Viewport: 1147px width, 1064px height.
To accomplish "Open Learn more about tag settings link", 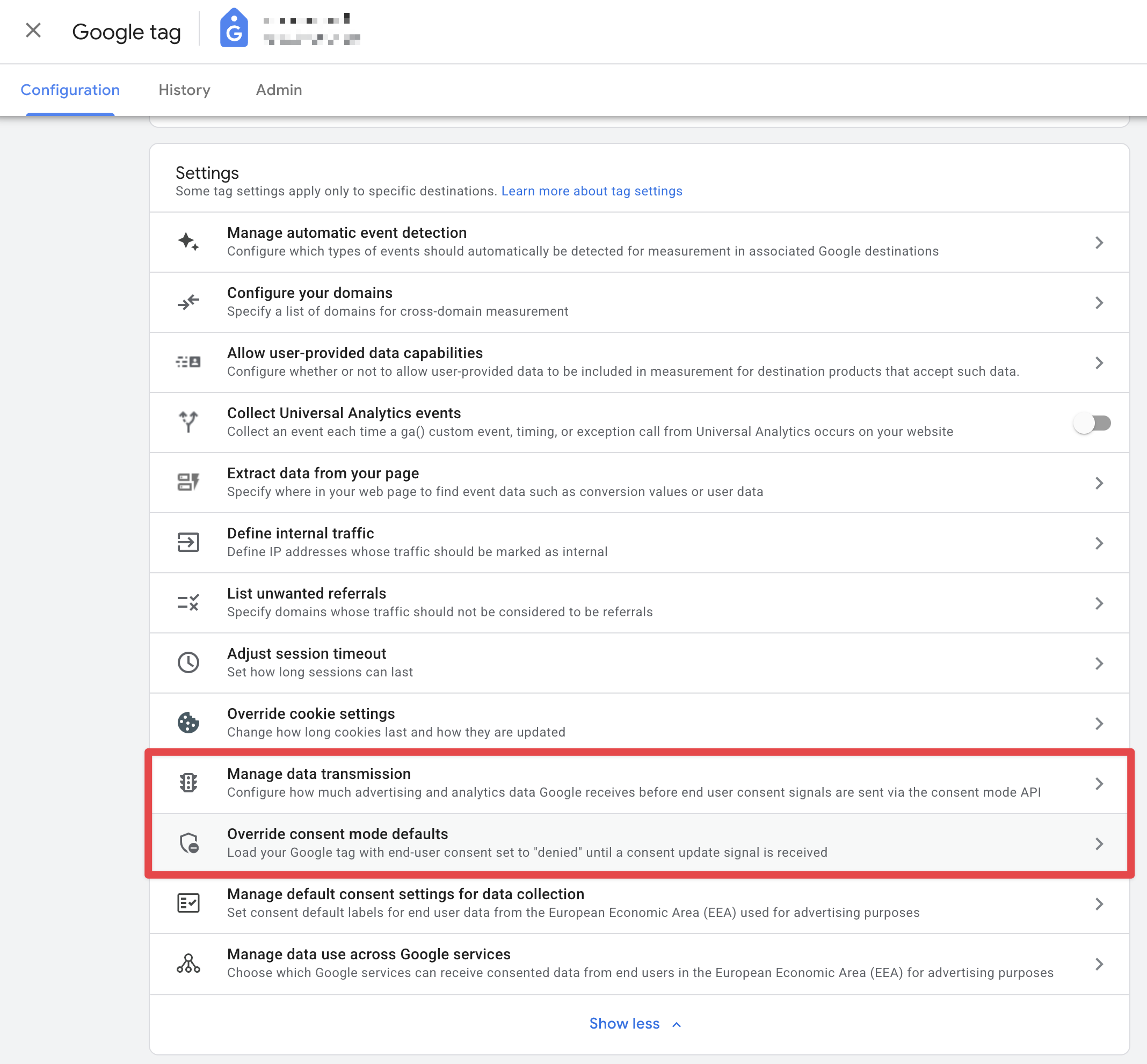I will [591, 191].
